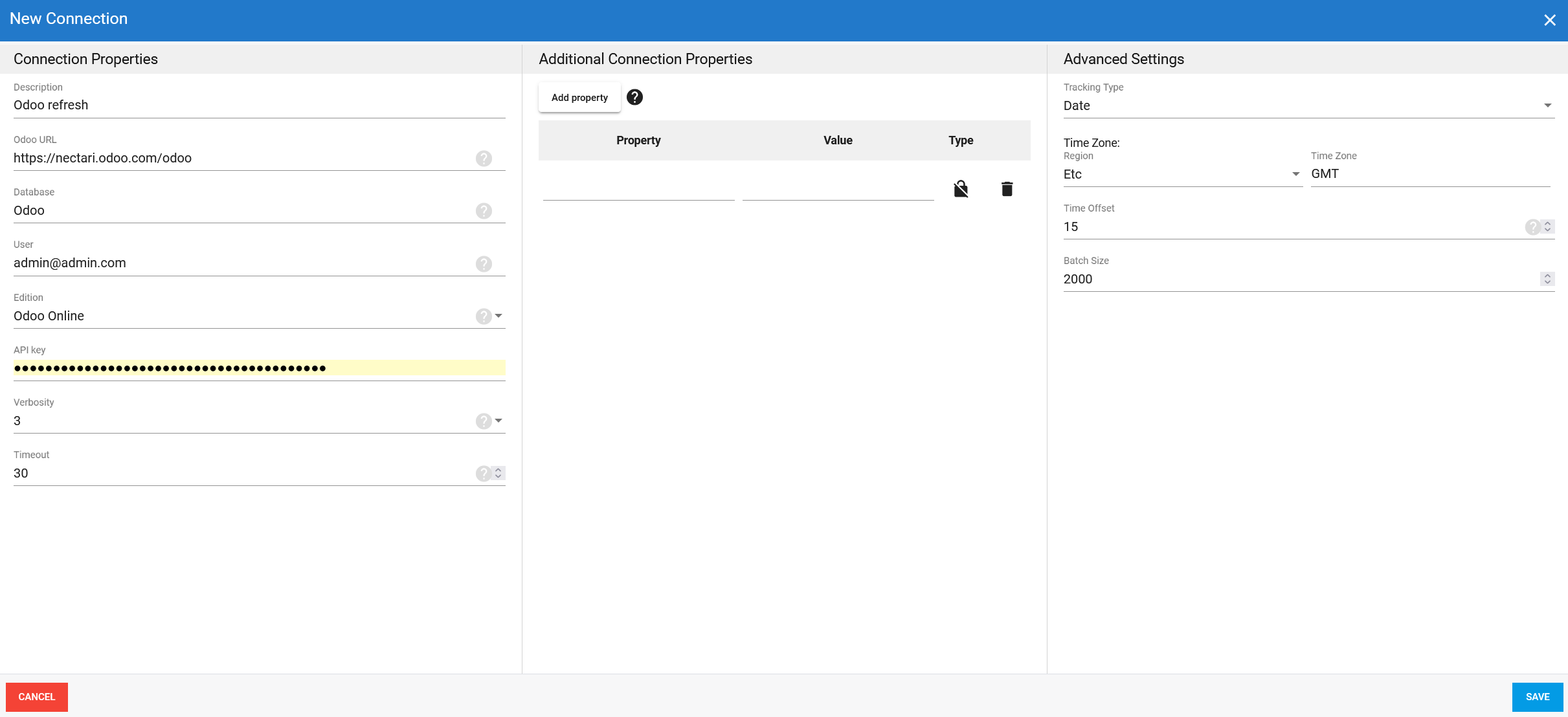This screenshot has height=717, width=1568.
Task: Click the help icon next to Odoo URL
Action: click(484, 158)
